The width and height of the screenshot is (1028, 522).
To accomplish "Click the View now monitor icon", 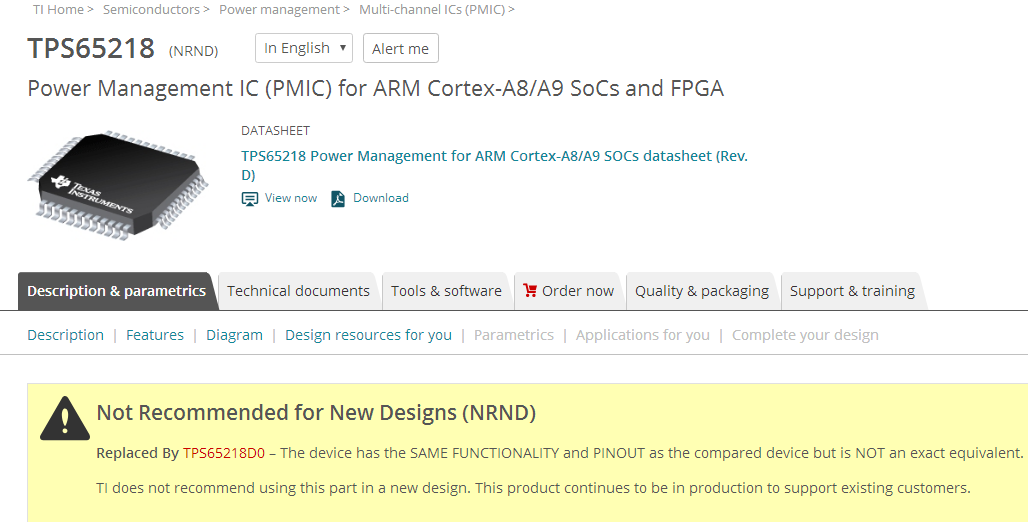I will (x=250, y=199).
